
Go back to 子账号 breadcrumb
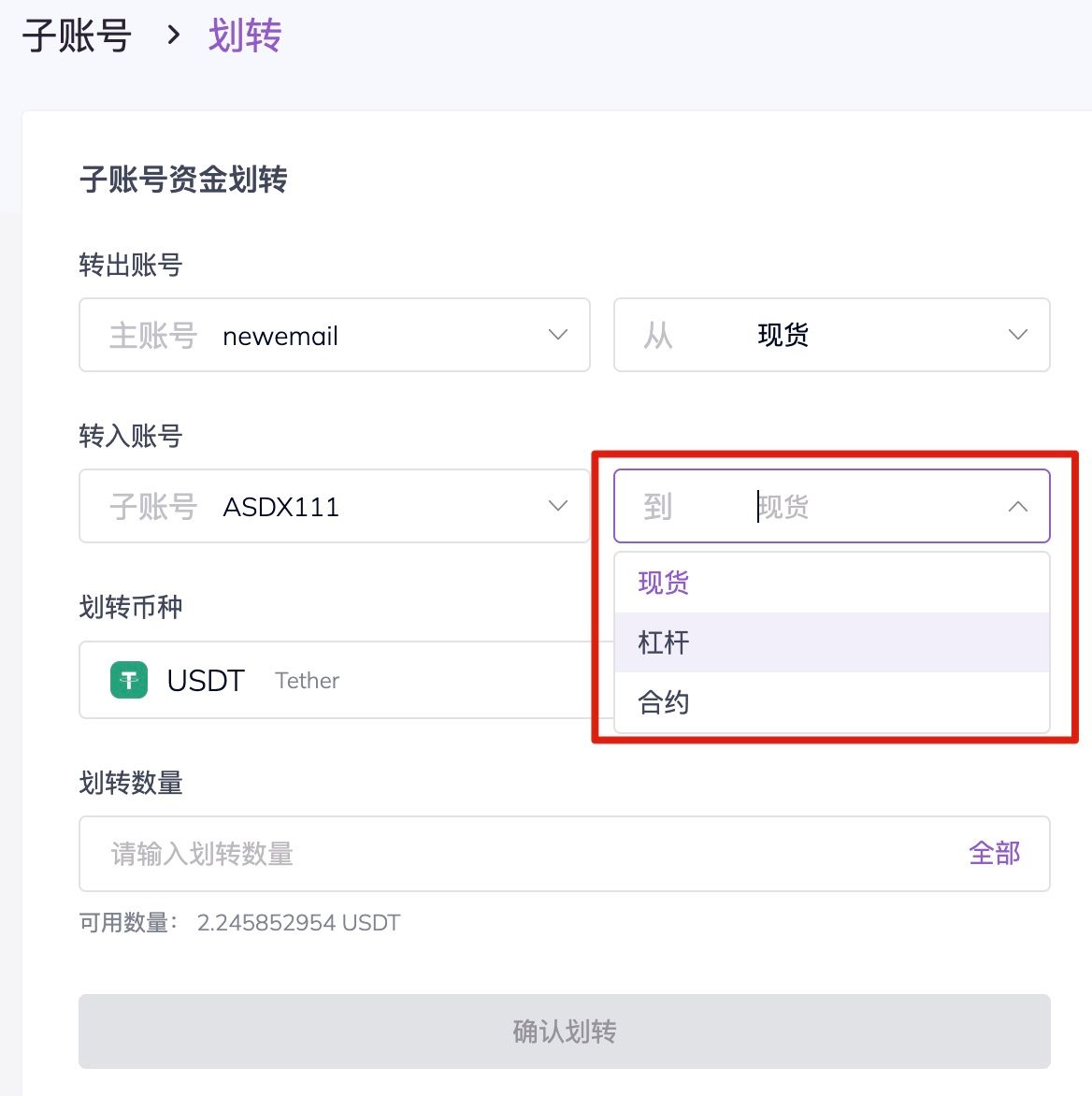(77, 36)
